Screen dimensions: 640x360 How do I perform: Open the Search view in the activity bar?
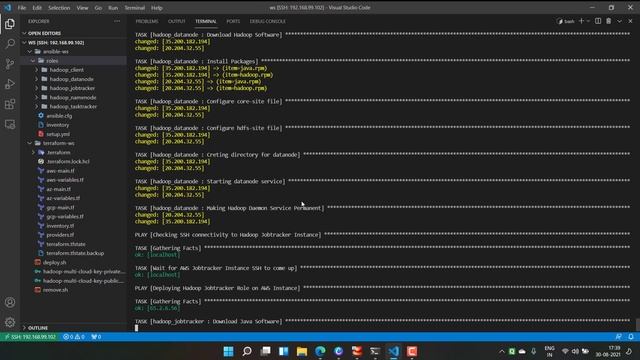point(10,44)
